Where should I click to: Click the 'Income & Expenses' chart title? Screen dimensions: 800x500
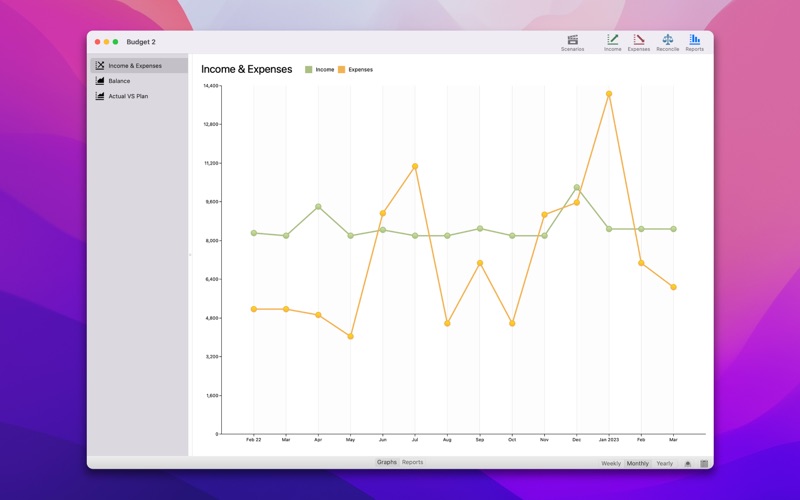pos(246,69)
